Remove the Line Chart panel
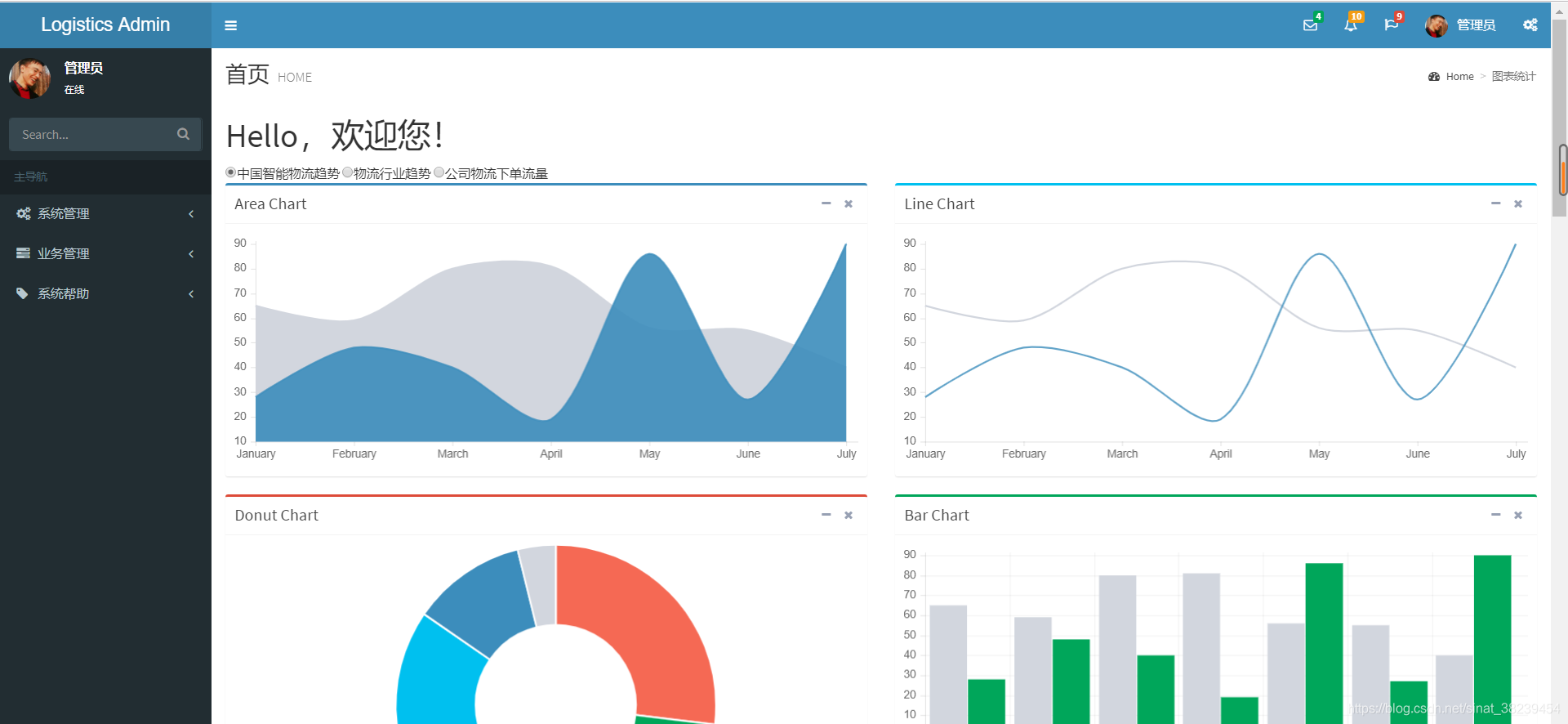This screenshot has height=724, width=1568. point(1518,203)
